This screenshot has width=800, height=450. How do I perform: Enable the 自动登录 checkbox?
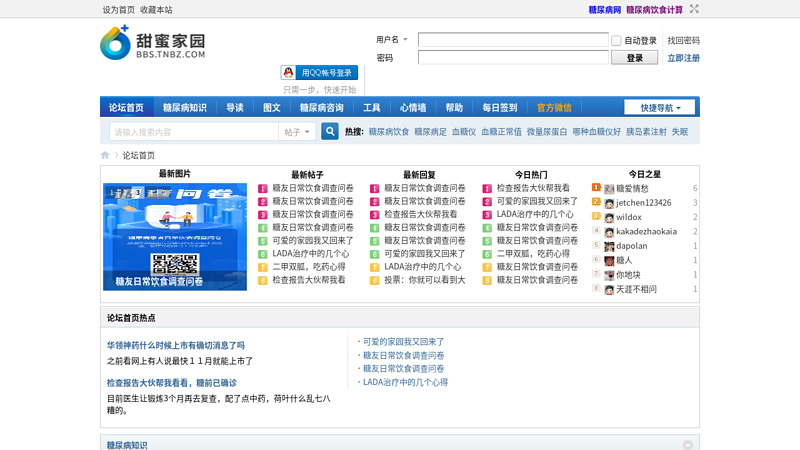pos(616,40)
